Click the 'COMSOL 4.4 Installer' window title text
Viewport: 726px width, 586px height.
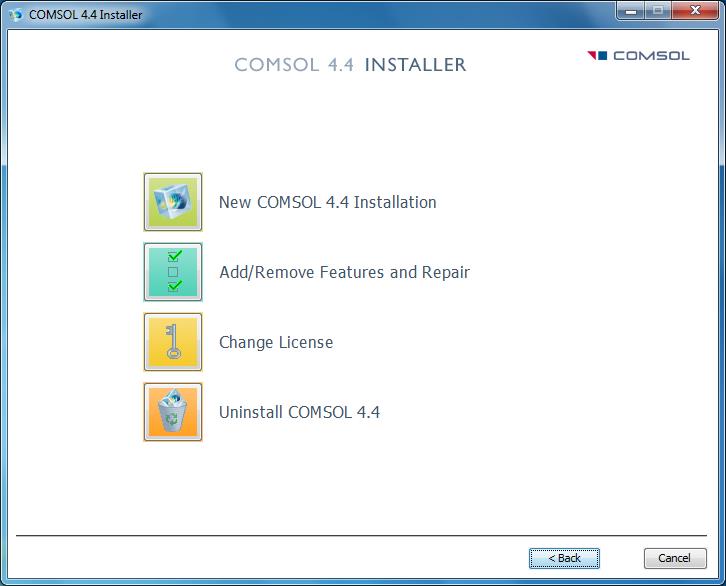pyautogui.click(x=85, y=15)
